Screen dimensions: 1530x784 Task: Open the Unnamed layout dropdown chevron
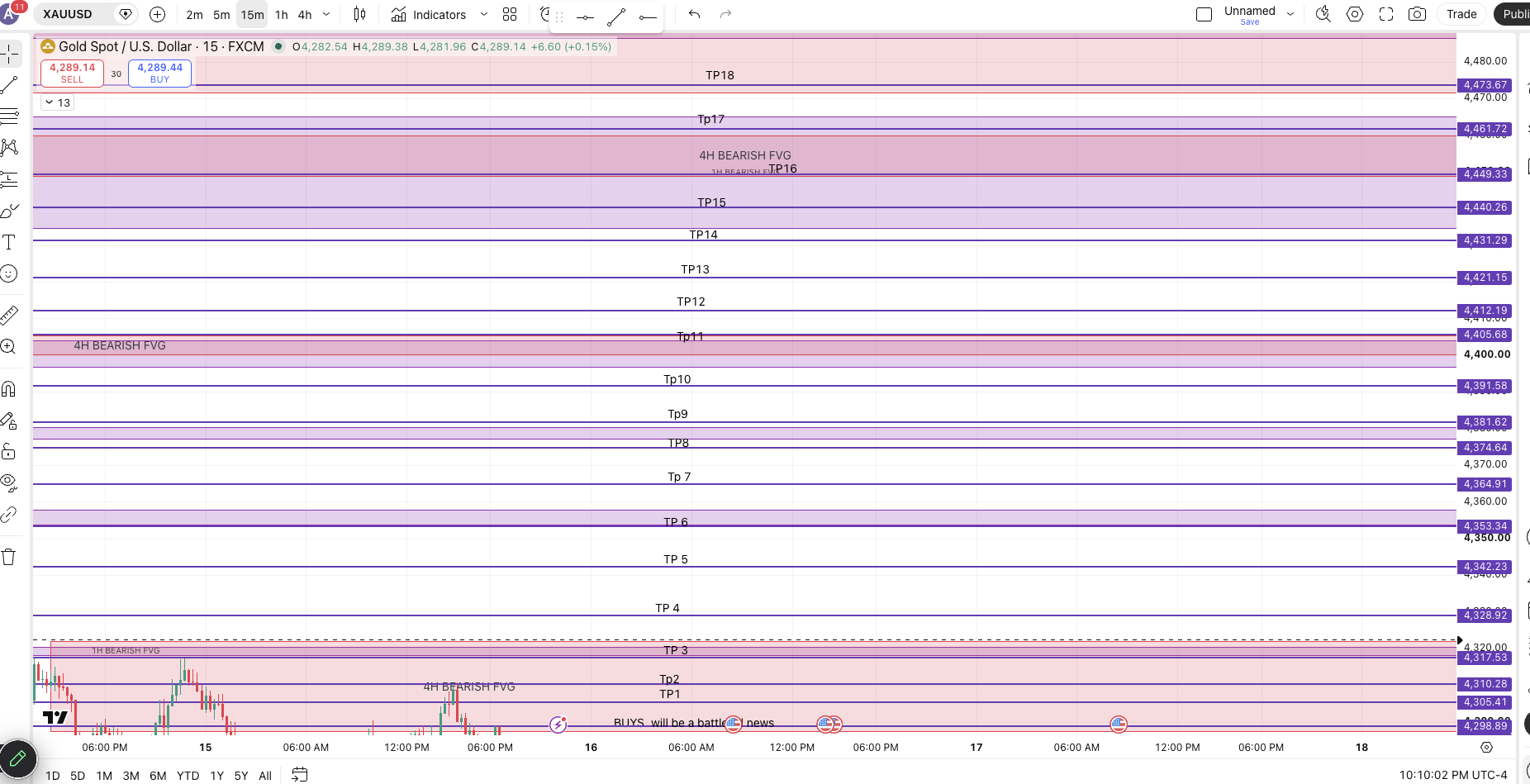click(x=1290, y=14)
